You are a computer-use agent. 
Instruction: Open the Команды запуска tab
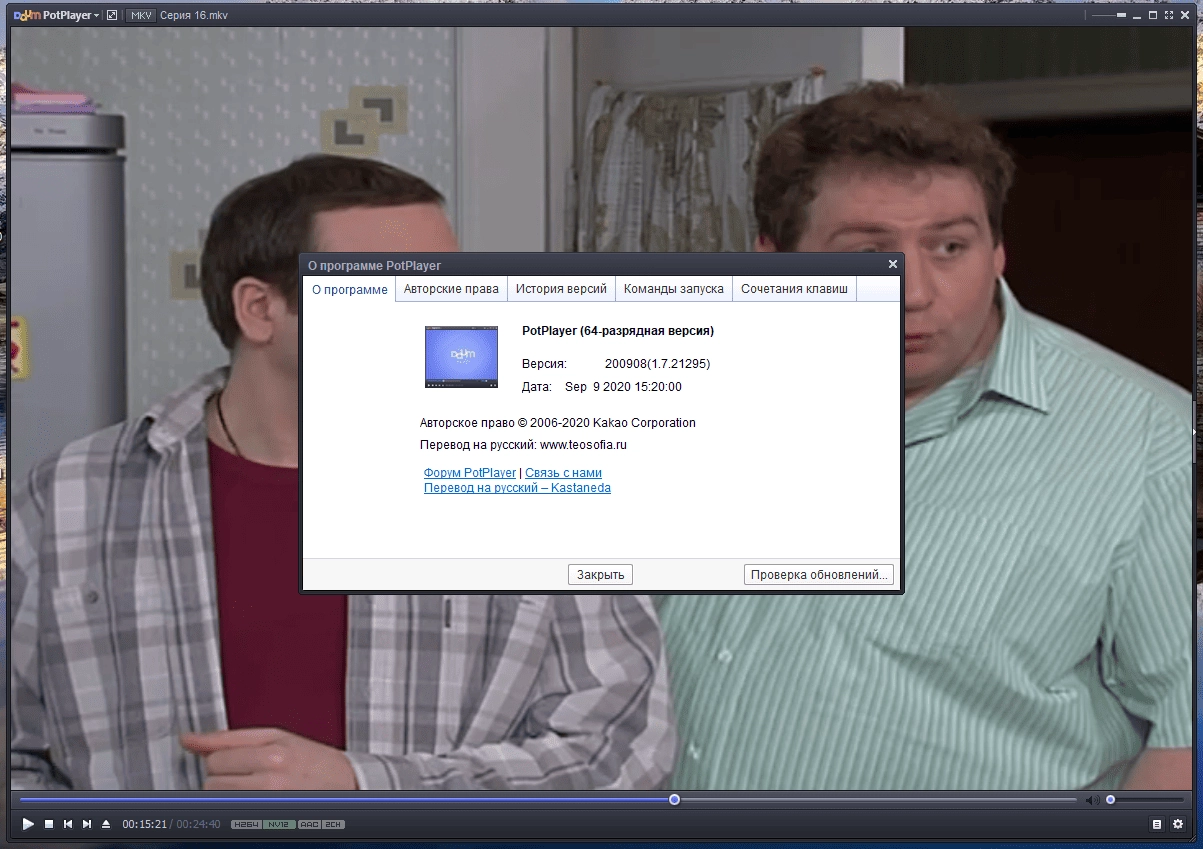[674, 289]
